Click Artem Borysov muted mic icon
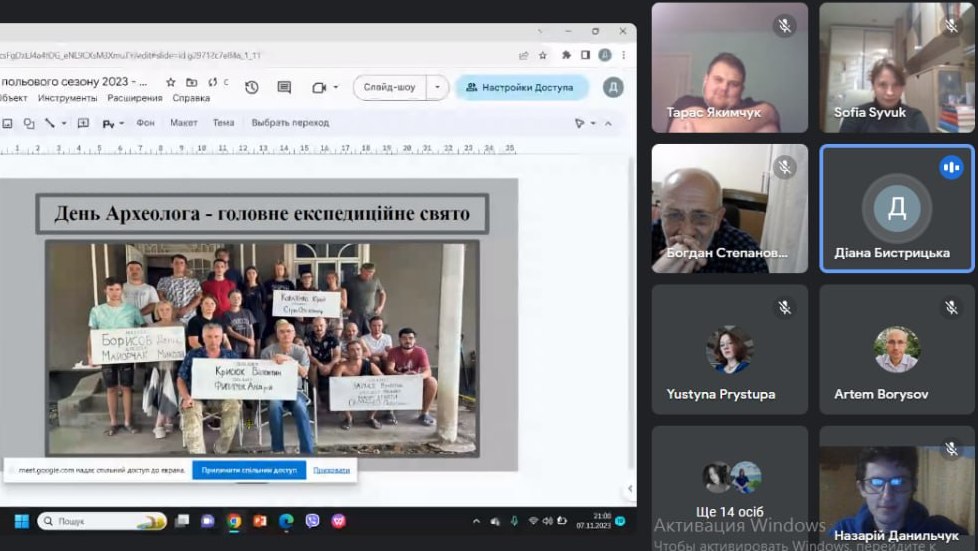This screenshot has height=551, width=978. point(951,307)
